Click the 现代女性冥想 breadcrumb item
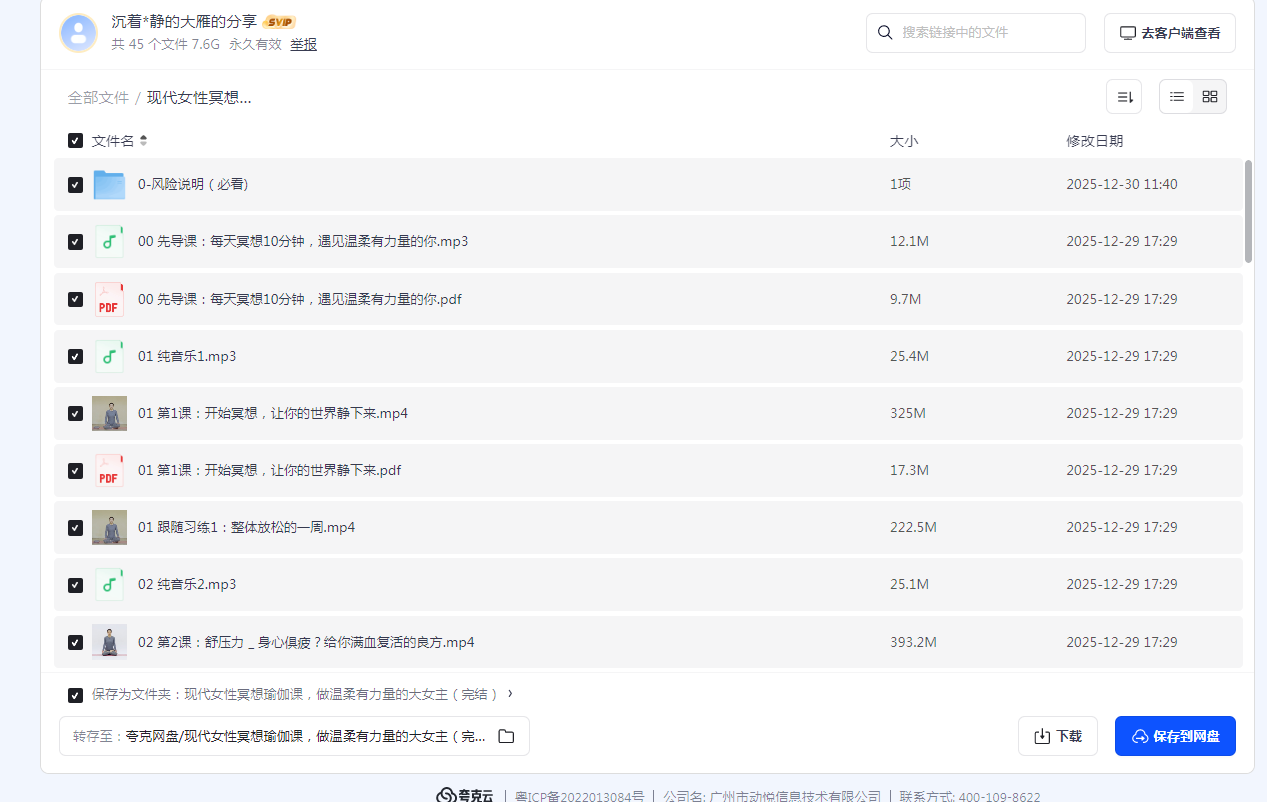Viewport: 1267px width, 802px height. 199,98
